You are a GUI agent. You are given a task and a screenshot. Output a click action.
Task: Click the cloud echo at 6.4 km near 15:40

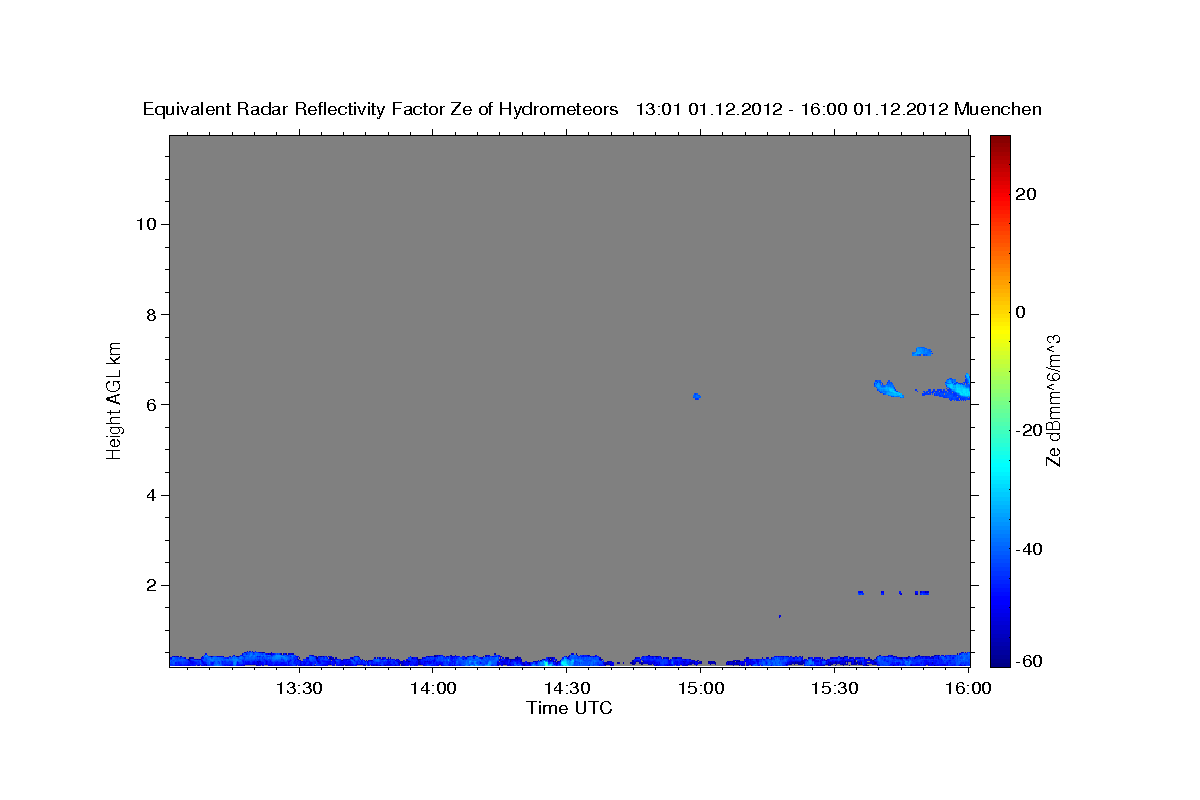pyautogui.click(x=887, y=388)
